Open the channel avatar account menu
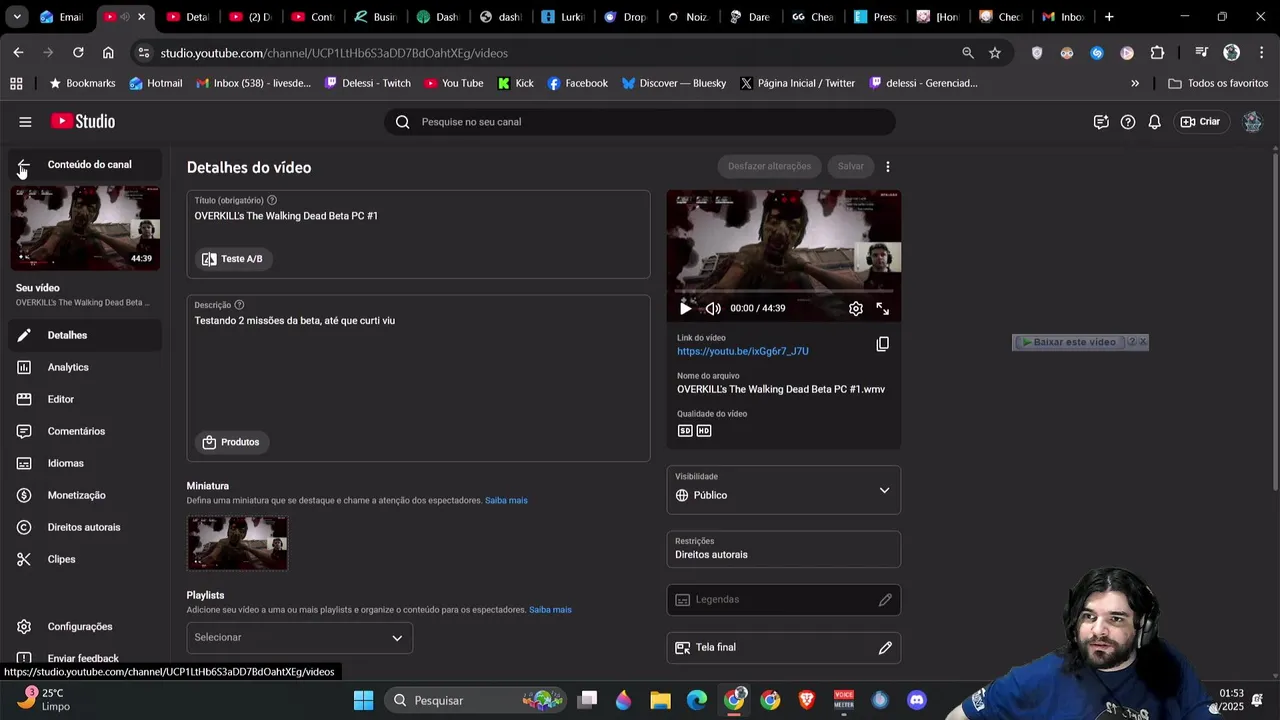Image resolution: width=1280 pixels, height=720 pixels. [x=1252, y=122]
